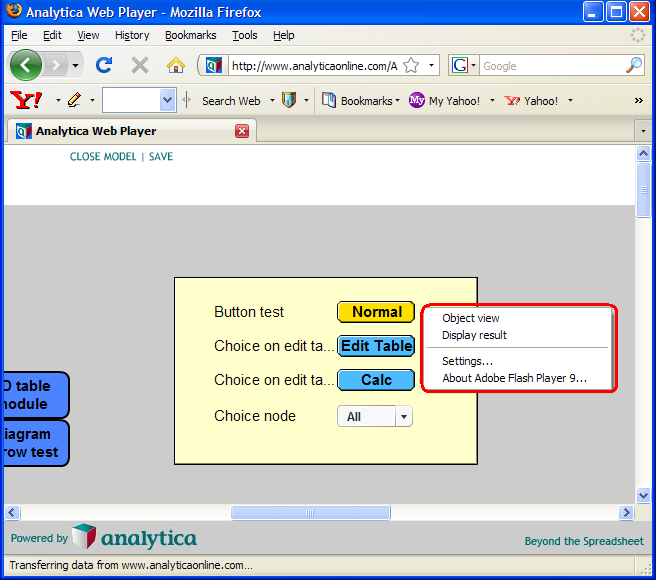The image size is (656, 580).
Task: Click the CLOSE MODEL link
Action: (x=103, y=157)
